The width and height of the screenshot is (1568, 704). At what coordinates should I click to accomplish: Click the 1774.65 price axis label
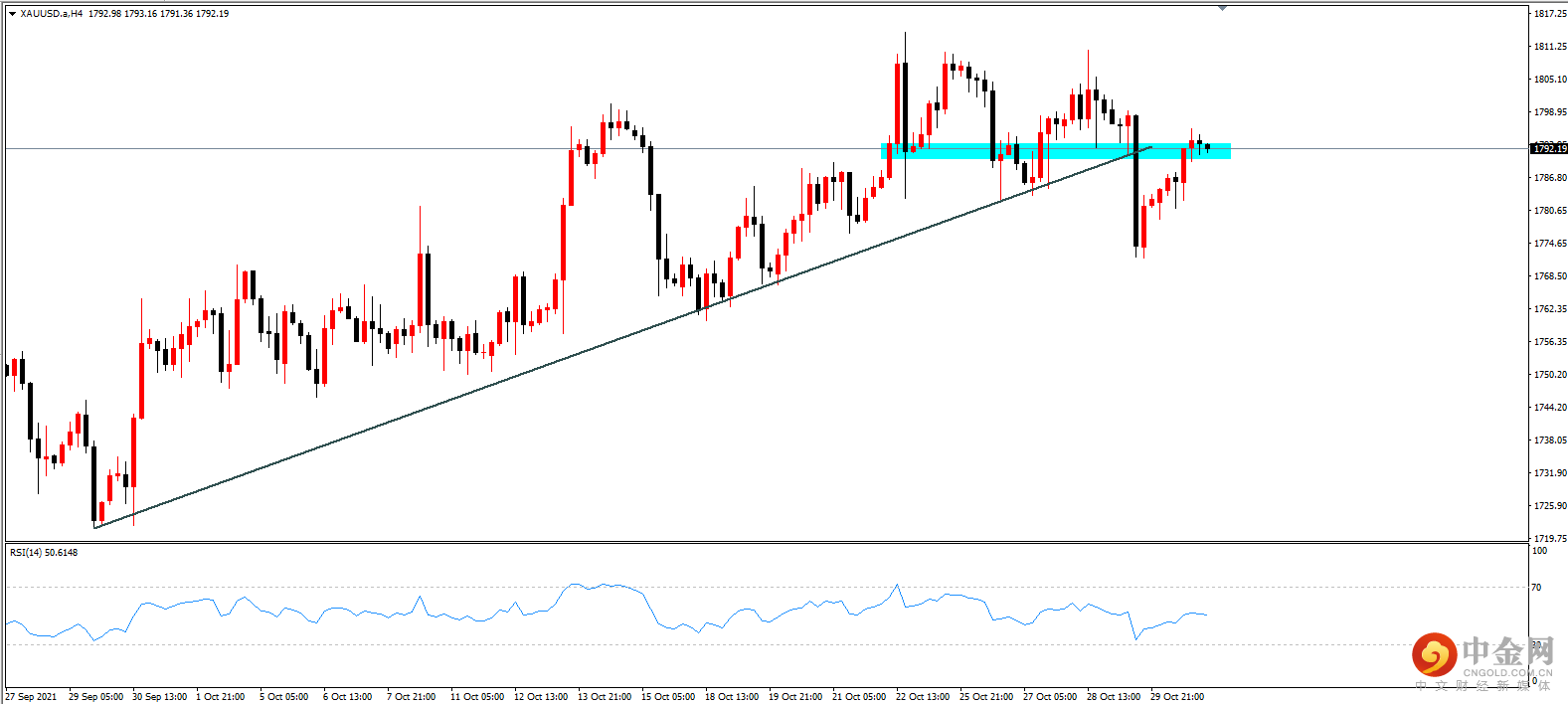(1550, 244)
